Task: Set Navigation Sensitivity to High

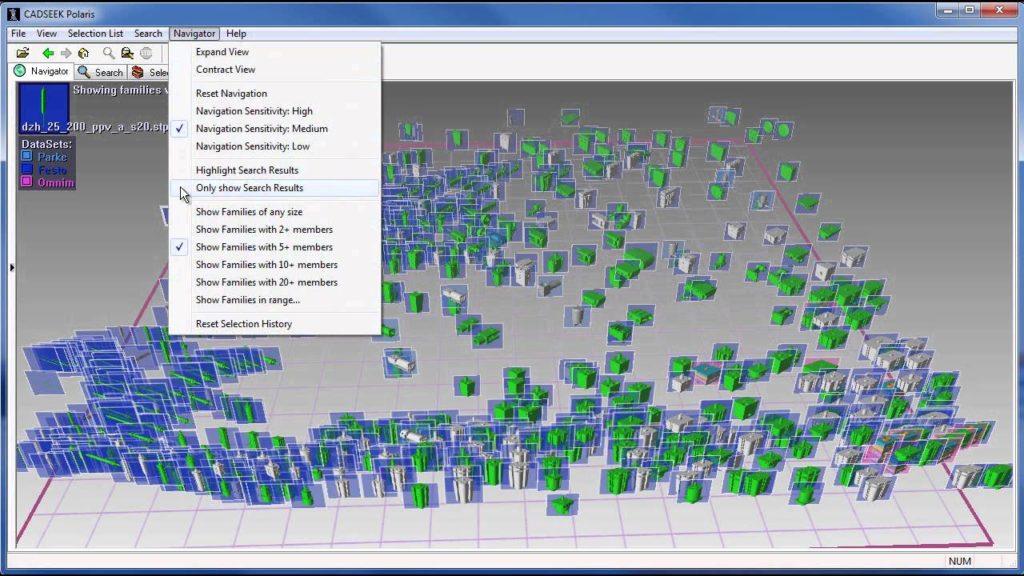Action: coord(275,111)
